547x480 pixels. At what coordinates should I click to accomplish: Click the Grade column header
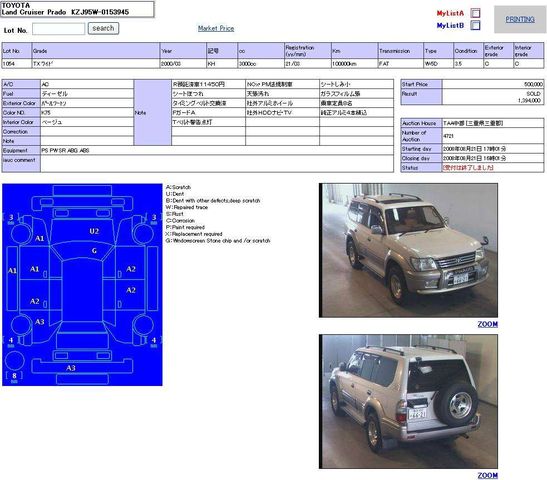coord(96,51)
